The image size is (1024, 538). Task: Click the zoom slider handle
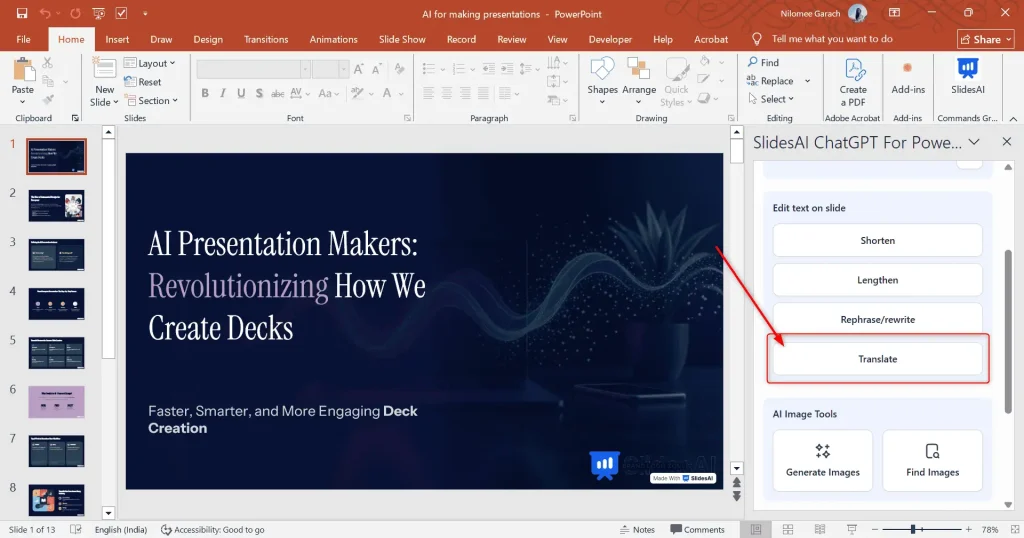point(913,530)
